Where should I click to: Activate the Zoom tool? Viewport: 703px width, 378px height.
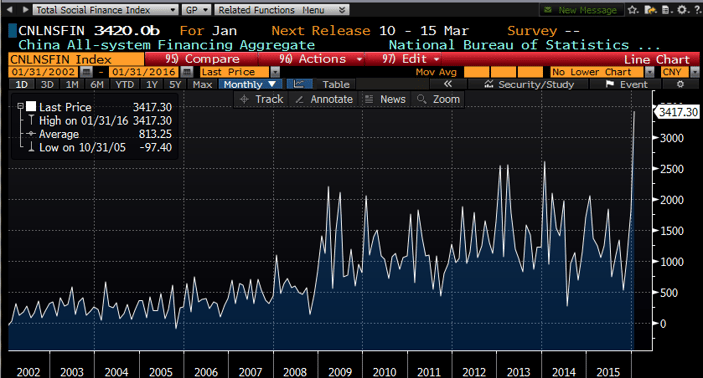(x=438, y=99)
